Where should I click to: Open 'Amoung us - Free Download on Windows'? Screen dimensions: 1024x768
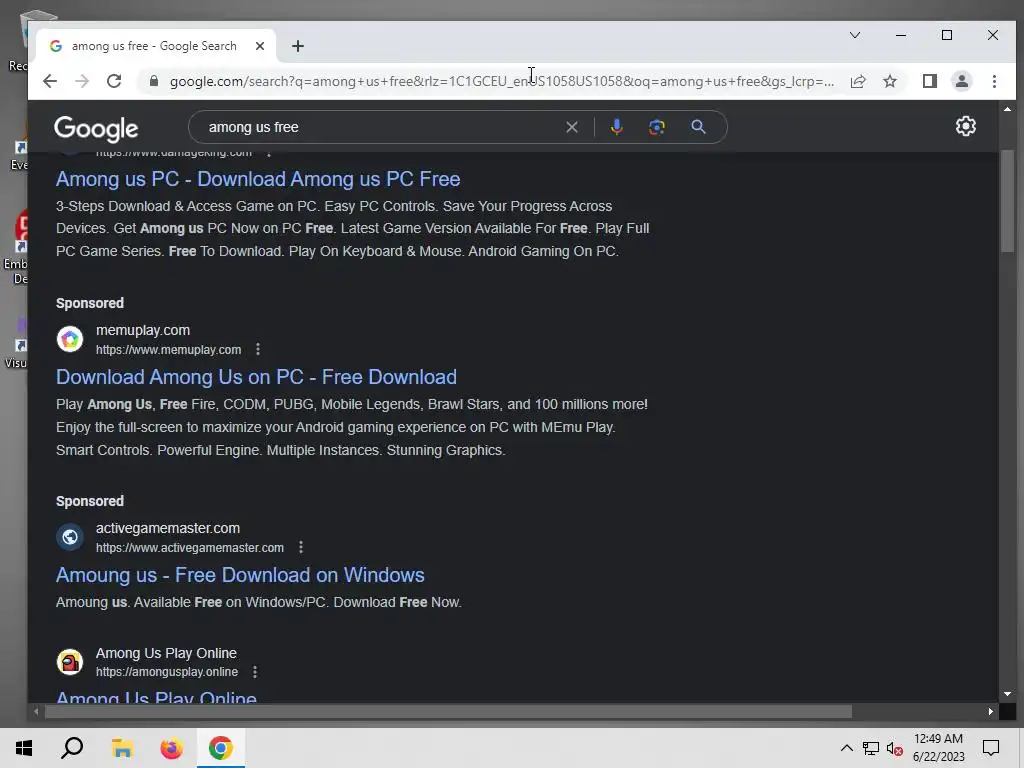pos(240,575)
